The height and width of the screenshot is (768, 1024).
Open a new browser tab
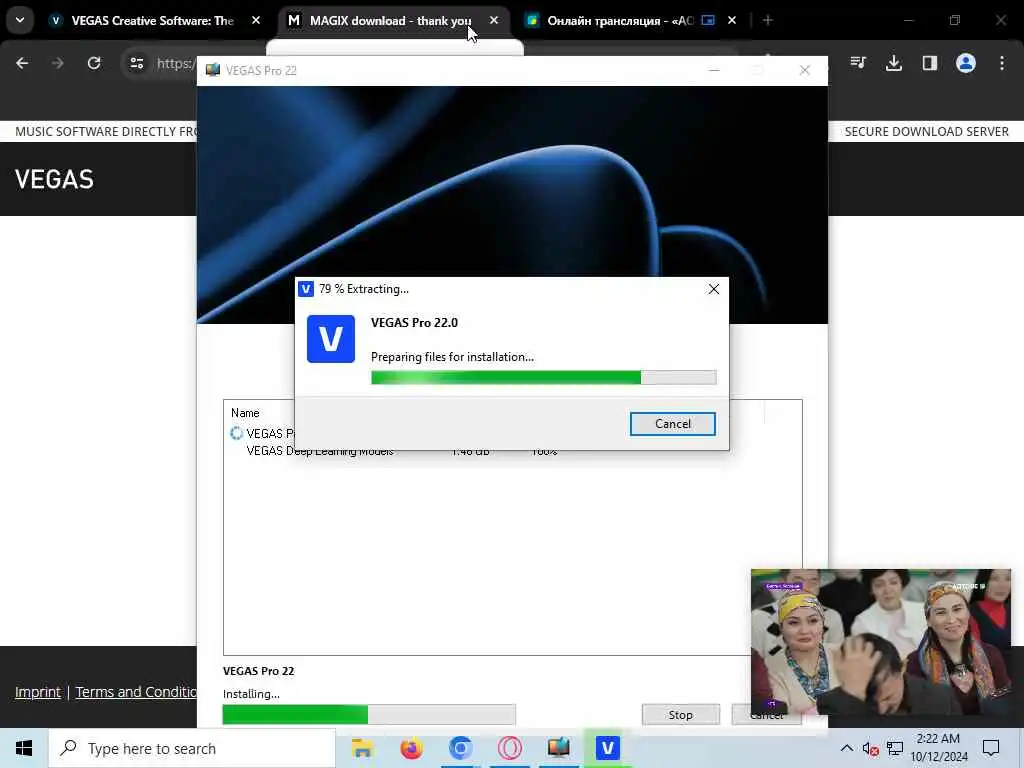[x=767, y=21]
